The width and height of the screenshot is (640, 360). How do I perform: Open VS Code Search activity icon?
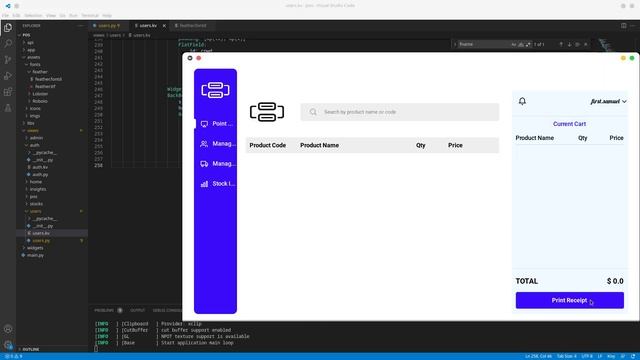[8, 44]
